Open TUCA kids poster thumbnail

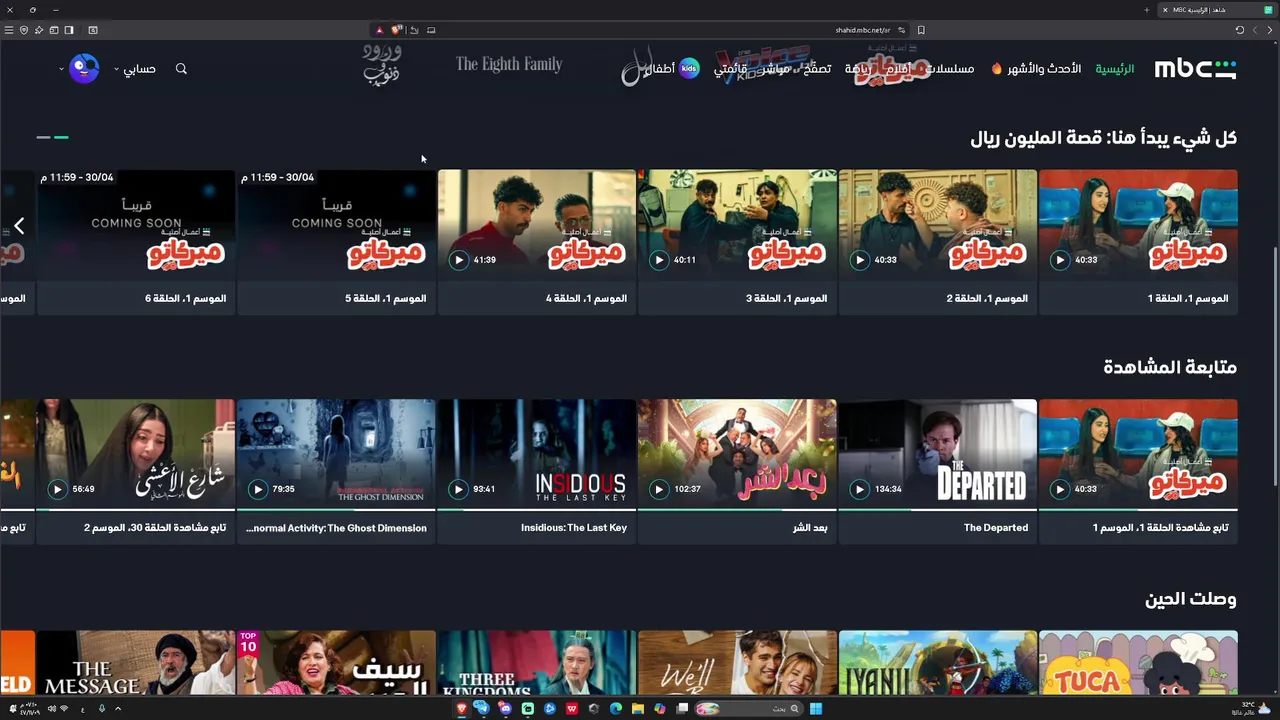click(1138, 662)
